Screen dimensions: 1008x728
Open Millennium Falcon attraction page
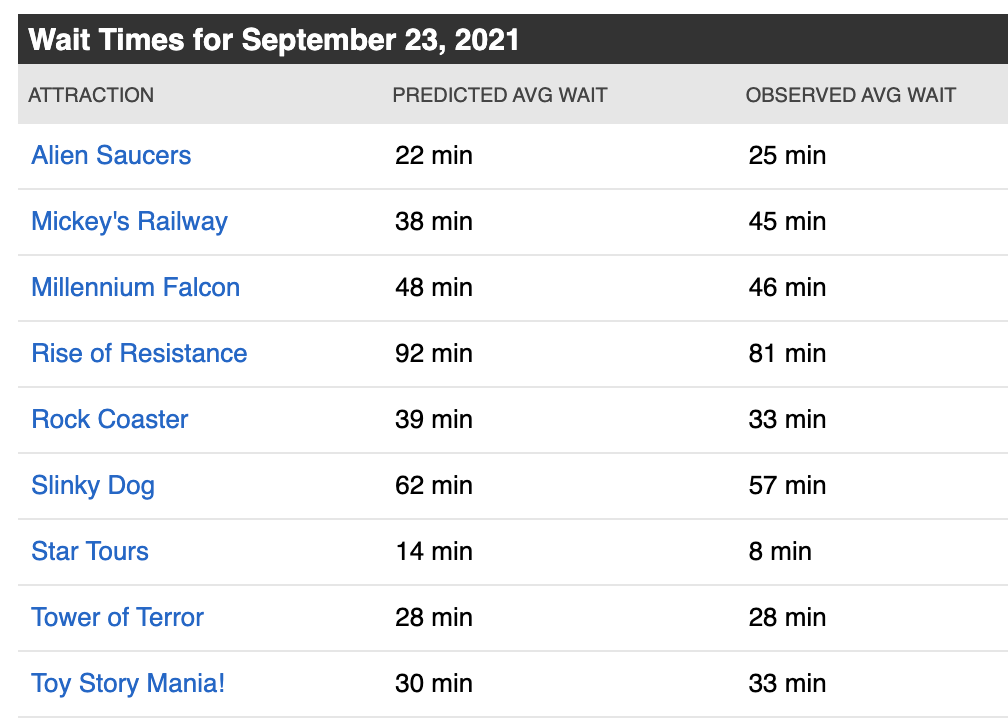point(135,287)
